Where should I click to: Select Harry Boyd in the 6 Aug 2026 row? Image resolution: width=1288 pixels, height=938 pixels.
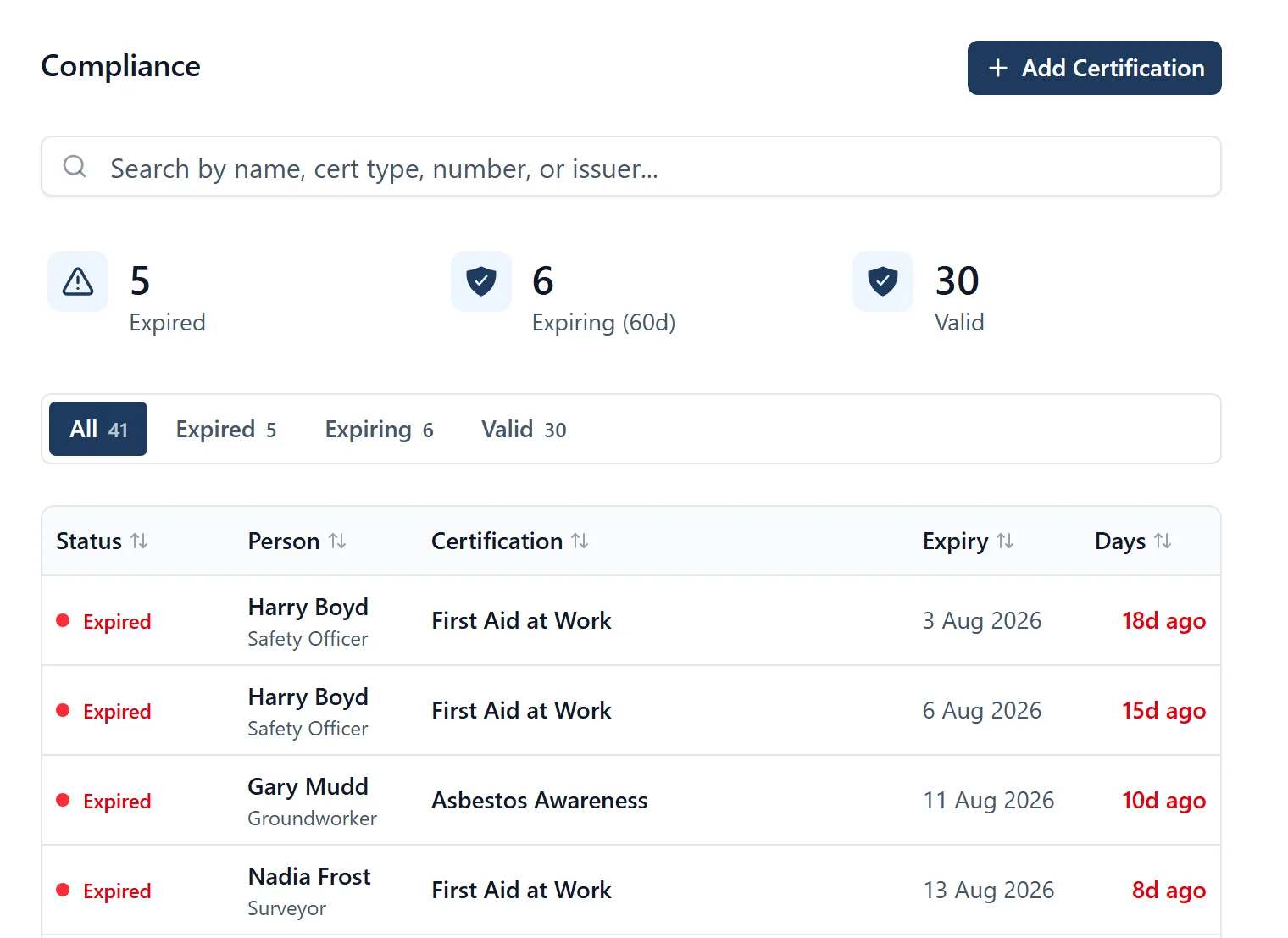pos(308,697)
